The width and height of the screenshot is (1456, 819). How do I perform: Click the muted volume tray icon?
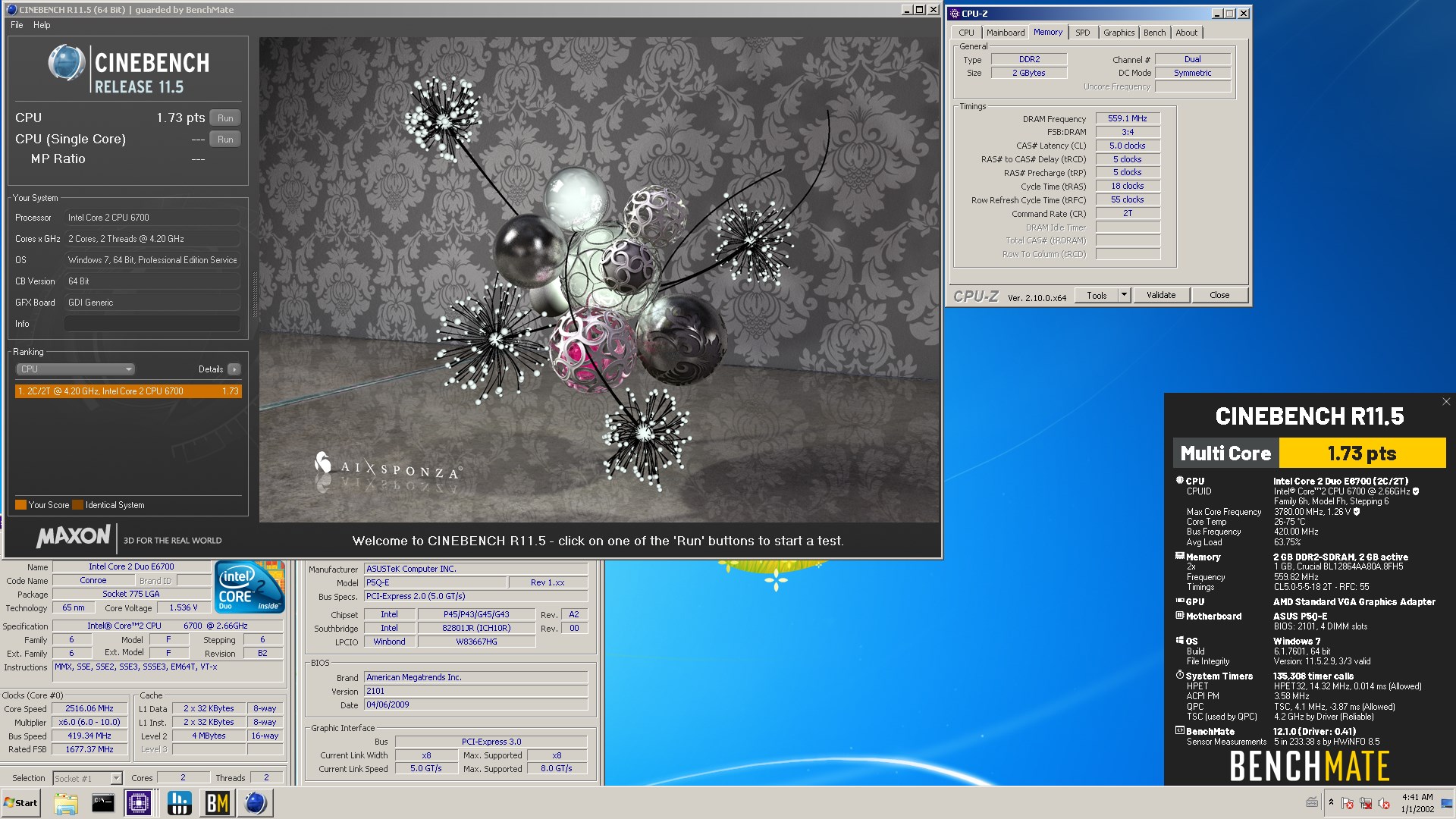[1384, 803]
